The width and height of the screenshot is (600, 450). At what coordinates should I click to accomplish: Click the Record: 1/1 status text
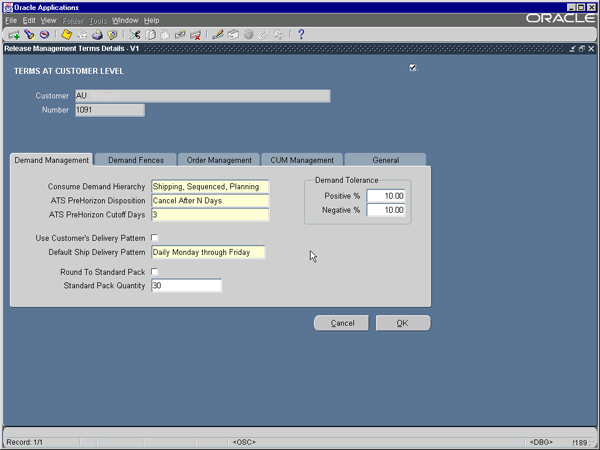tap(24, 442)
